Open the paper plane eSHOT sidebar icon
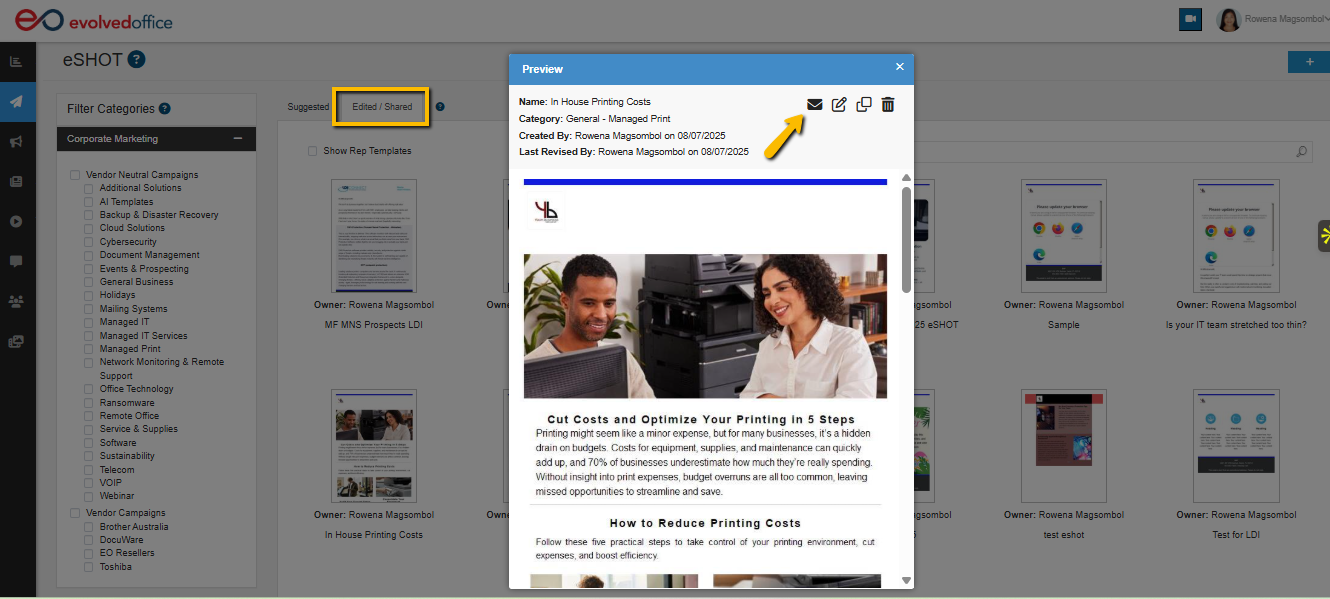 coord(16,101)
